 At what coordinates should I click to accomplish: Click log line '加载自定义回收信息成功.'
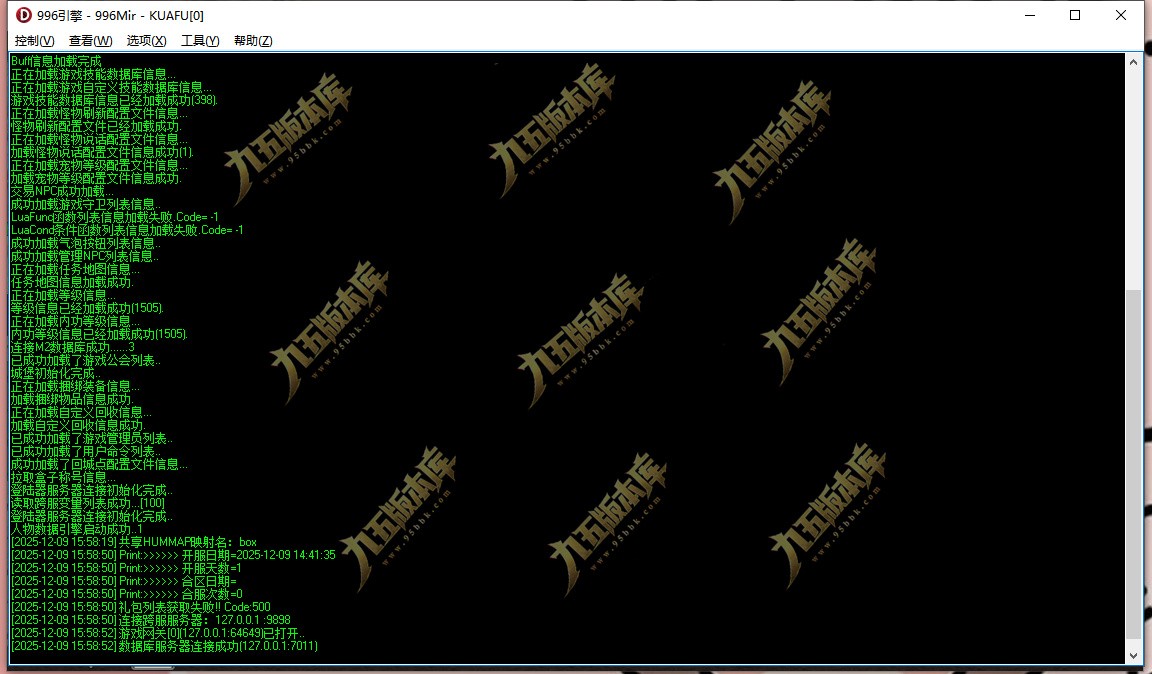pyautogui.click(x=78, y=425)
